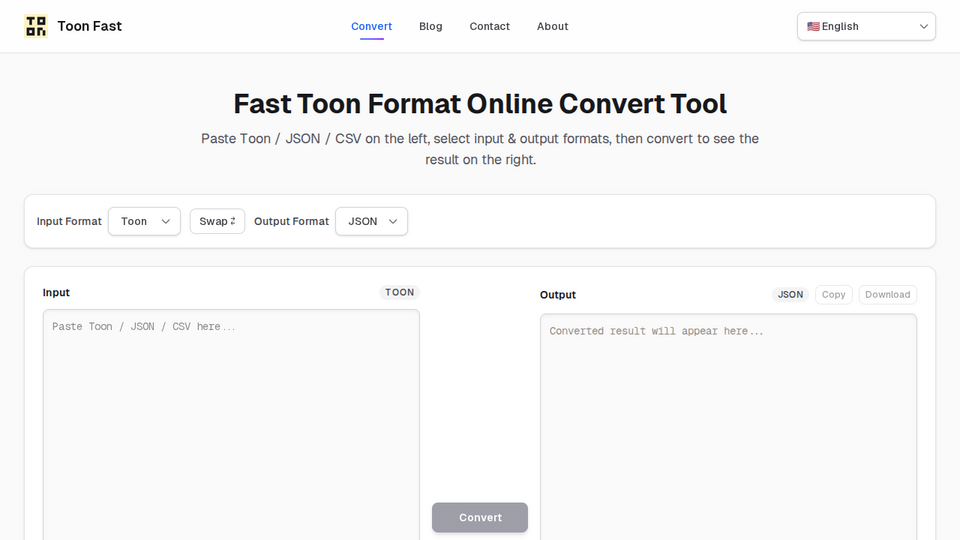Click the 'Output Format' label

coord(291,221)
